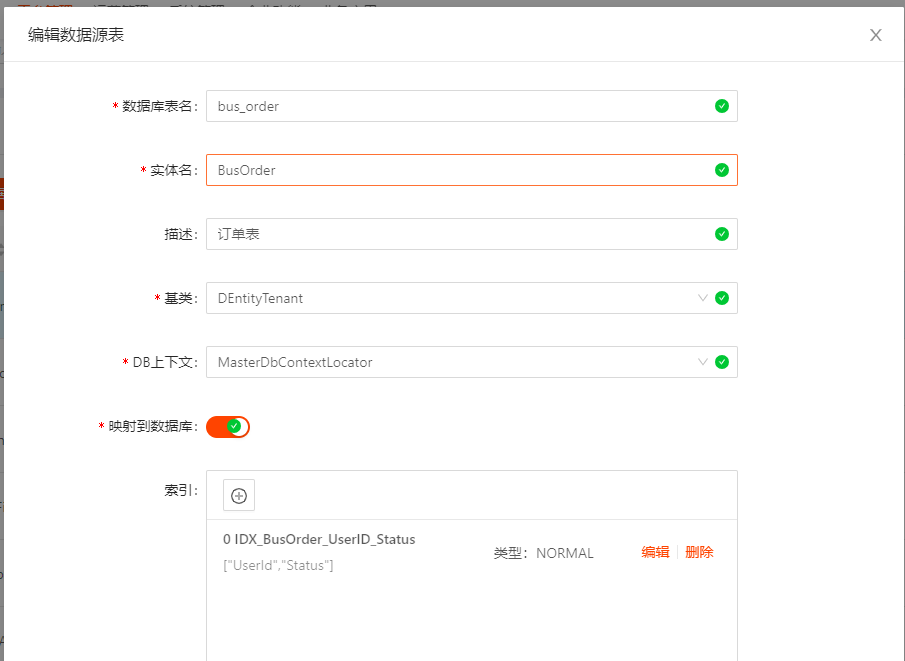Click the ["UserId","Status"] column list text
905x661 pixels.
tap(278, 566)
